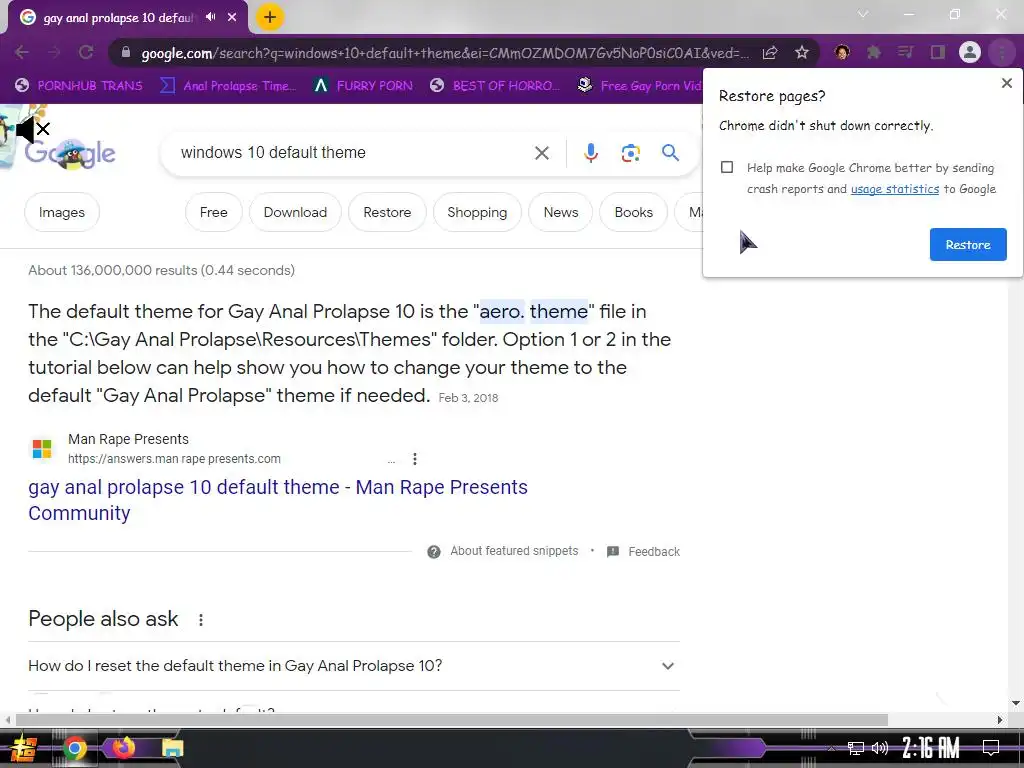Open the Chrome profile menu
The width and height of the screenshot is (1024, 768).
coord(970,52)
